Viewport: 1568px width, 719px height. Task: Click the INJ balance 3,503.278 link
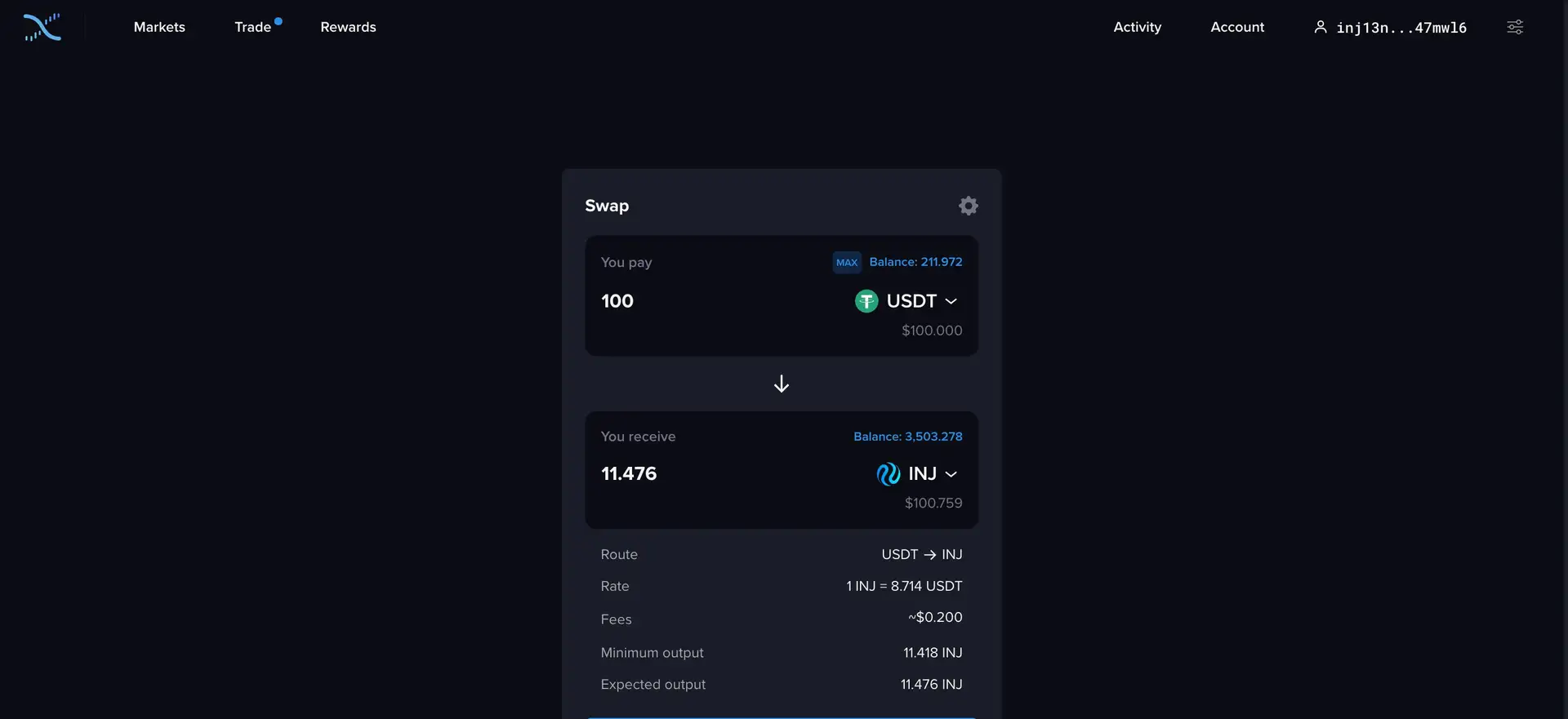pyautogui.click(x=907, y=437)
